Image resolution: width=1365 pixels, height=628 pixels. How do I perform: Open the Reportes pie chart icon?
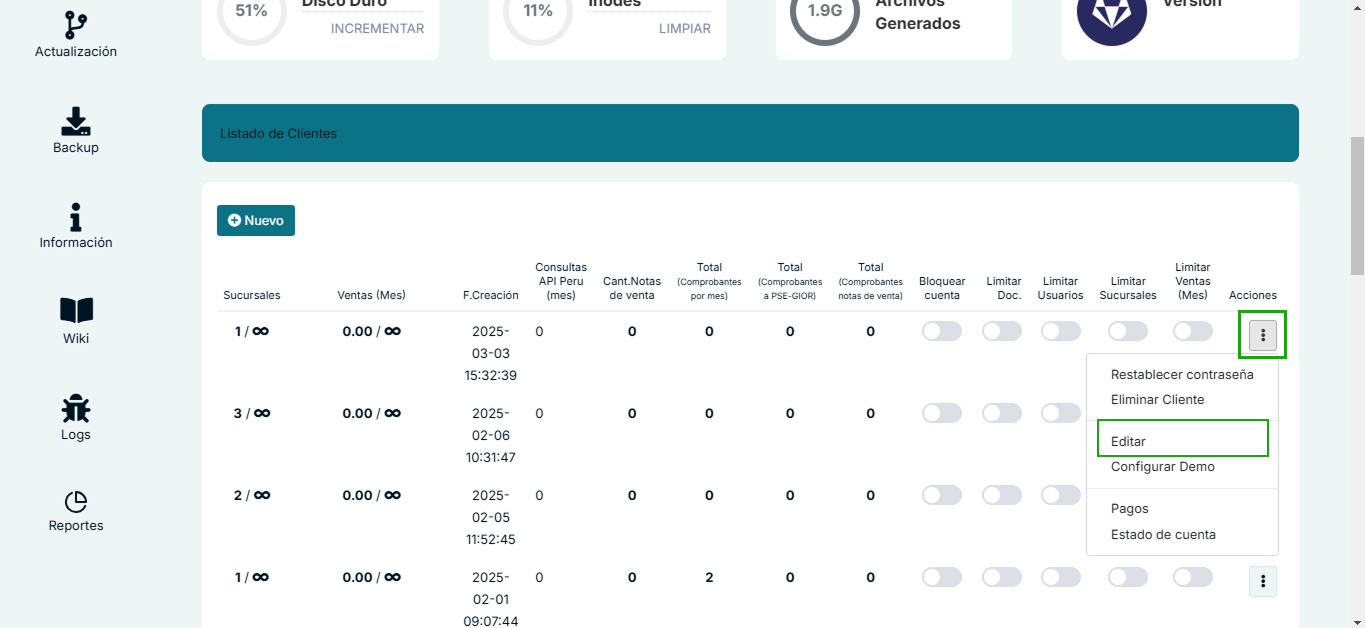tap(76, 502)
